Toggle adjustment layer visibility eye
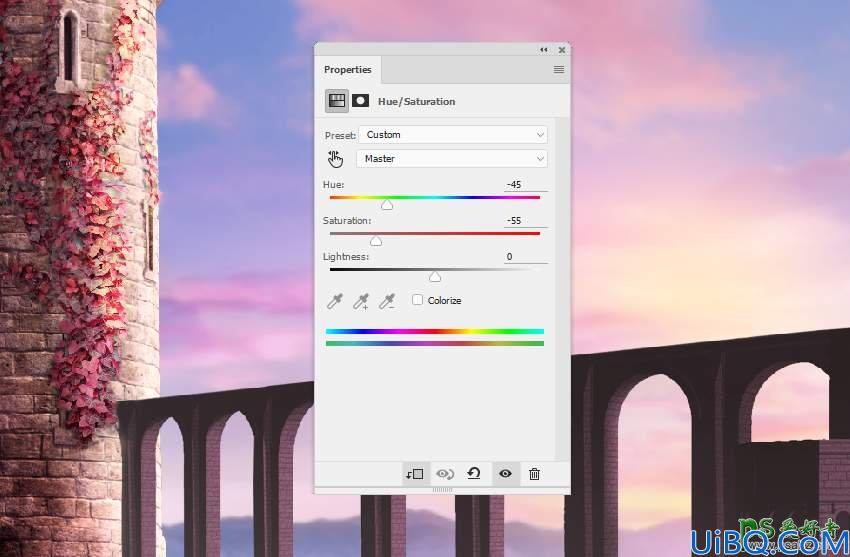Screen dimensions: 850x557 tap(505, 474)
